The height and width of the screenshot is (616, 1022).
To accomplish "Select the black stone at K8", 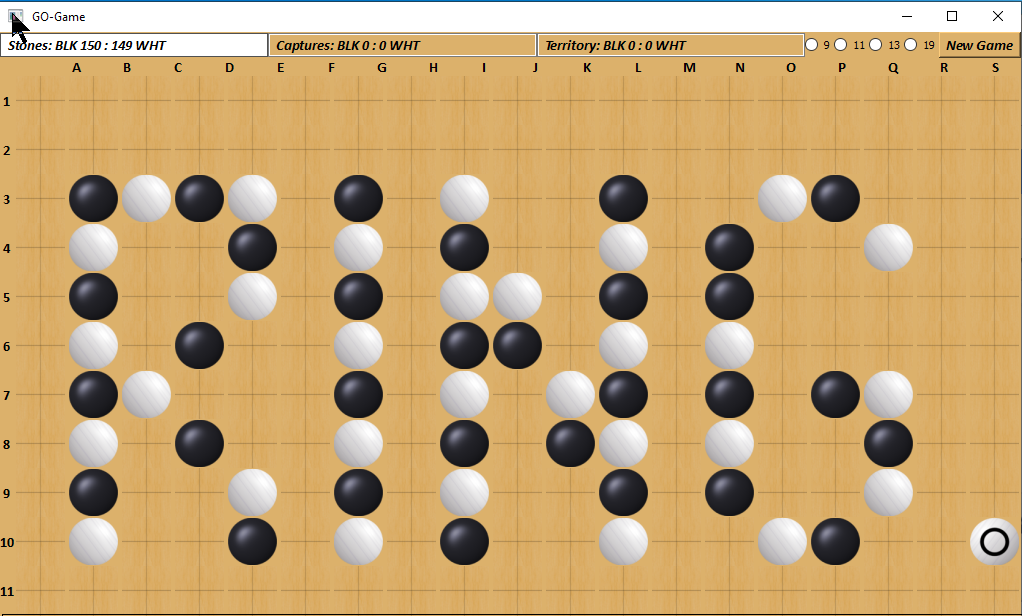I will [x=570, y=444].
